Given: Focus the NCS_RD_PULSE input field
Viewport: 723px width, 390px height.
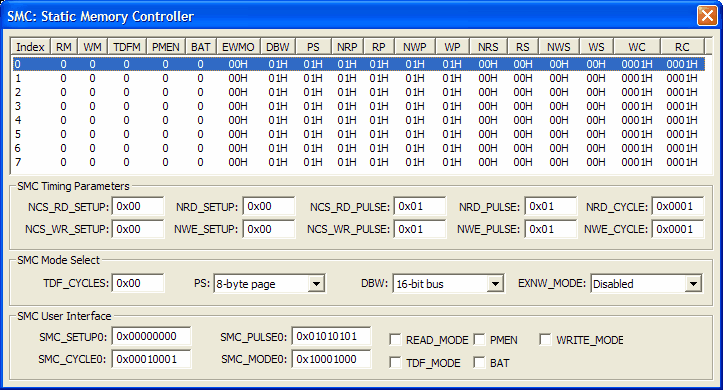Looking at the screenshot, I should (420, 206).
